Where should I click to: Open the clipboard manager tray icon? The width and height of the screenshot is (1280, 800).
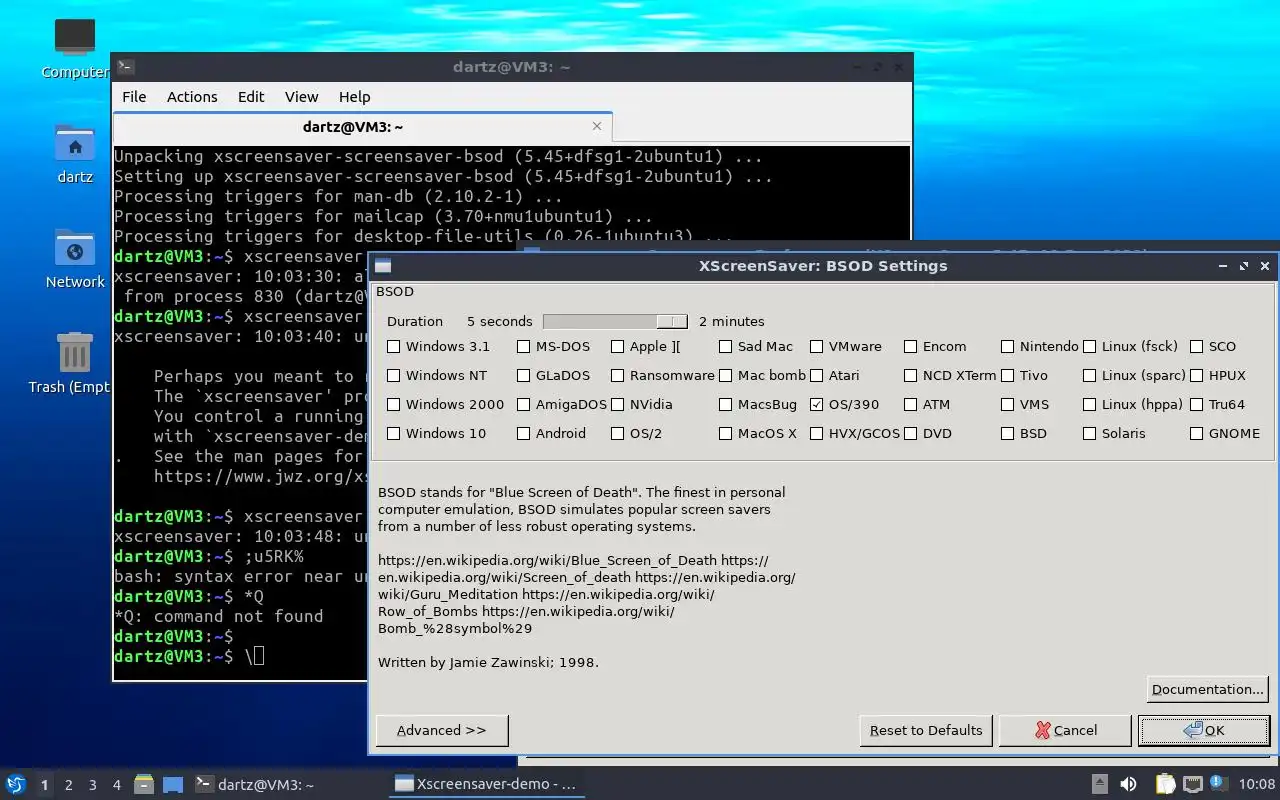pyautogui.click(x=1165, y=784)
